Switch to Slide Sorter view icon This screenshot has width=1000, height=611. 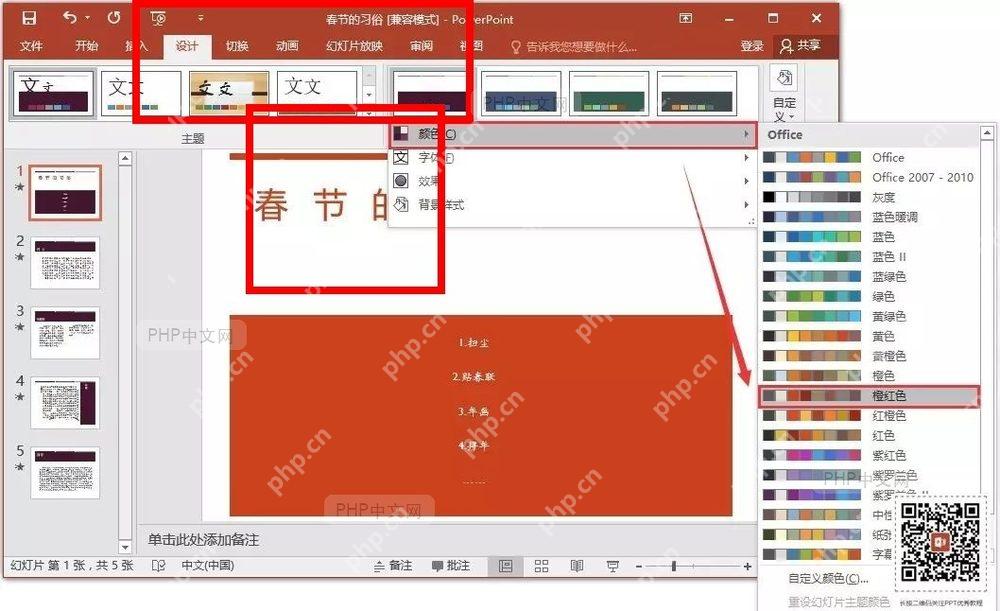tap(541, 566)
